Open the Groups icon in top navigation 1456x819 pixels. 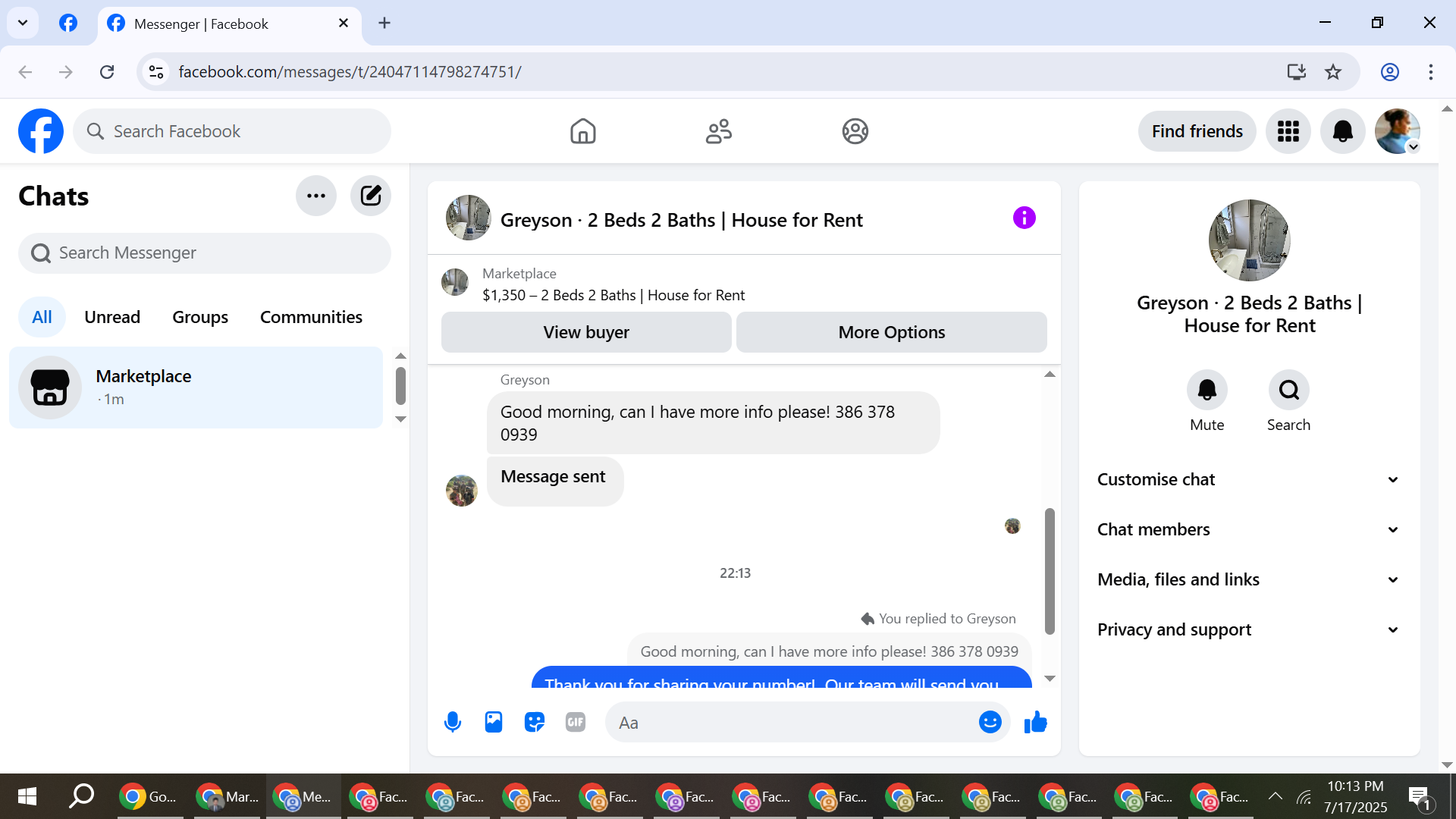click(855, 131)
